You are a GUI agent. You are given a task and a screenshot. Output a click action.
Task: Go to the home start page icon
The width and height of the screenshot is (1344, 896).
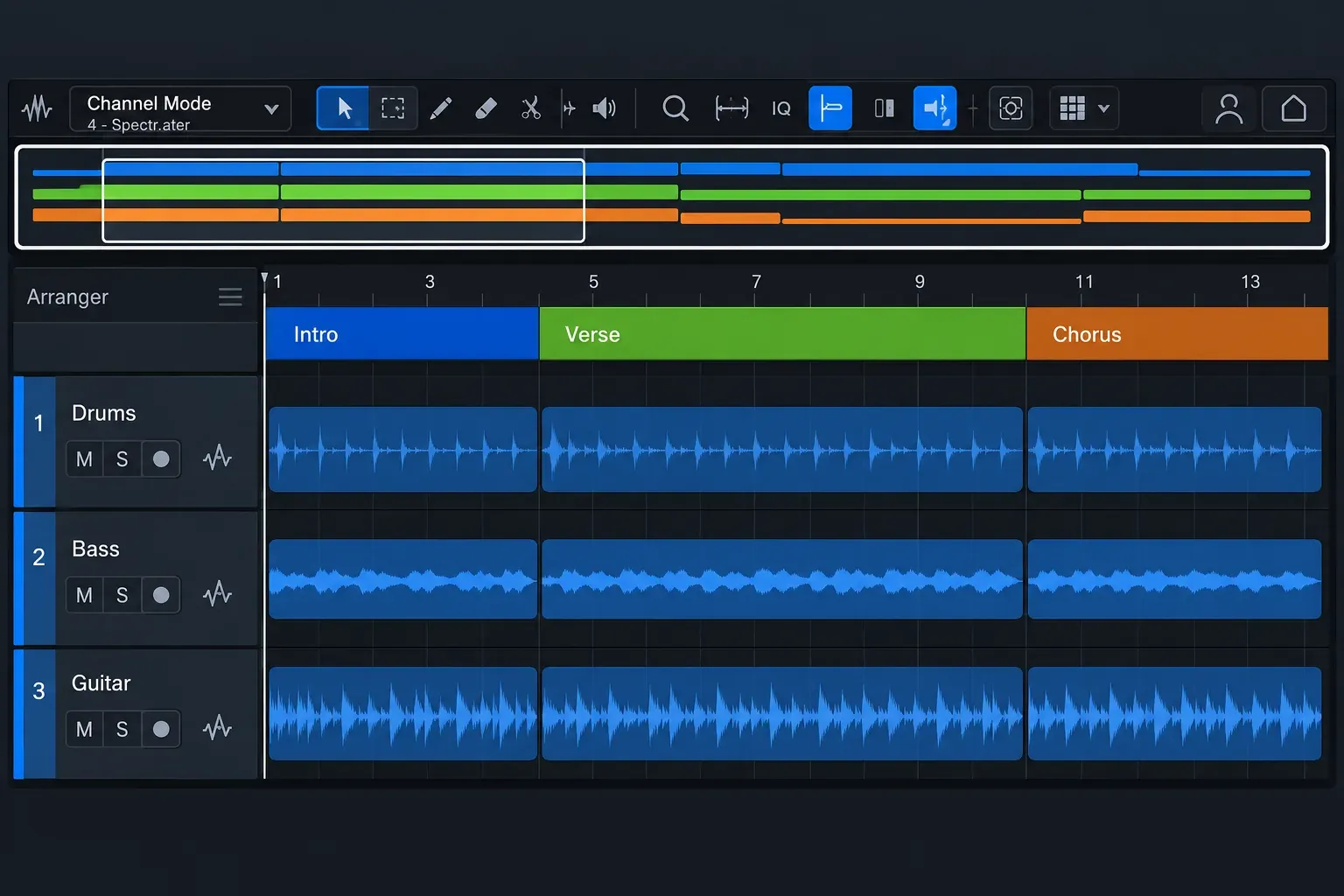pos(1293,108)
